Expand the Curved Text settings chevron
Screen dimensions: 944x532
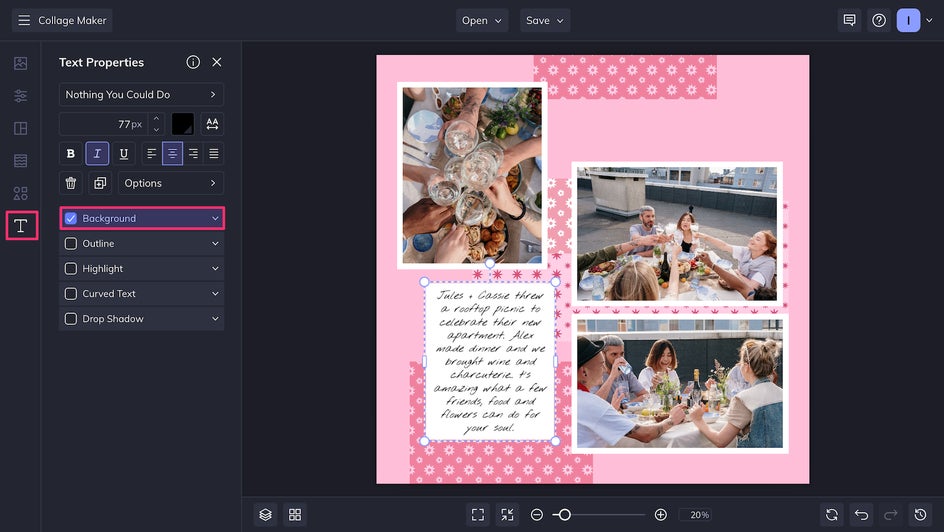click(215, 294)
